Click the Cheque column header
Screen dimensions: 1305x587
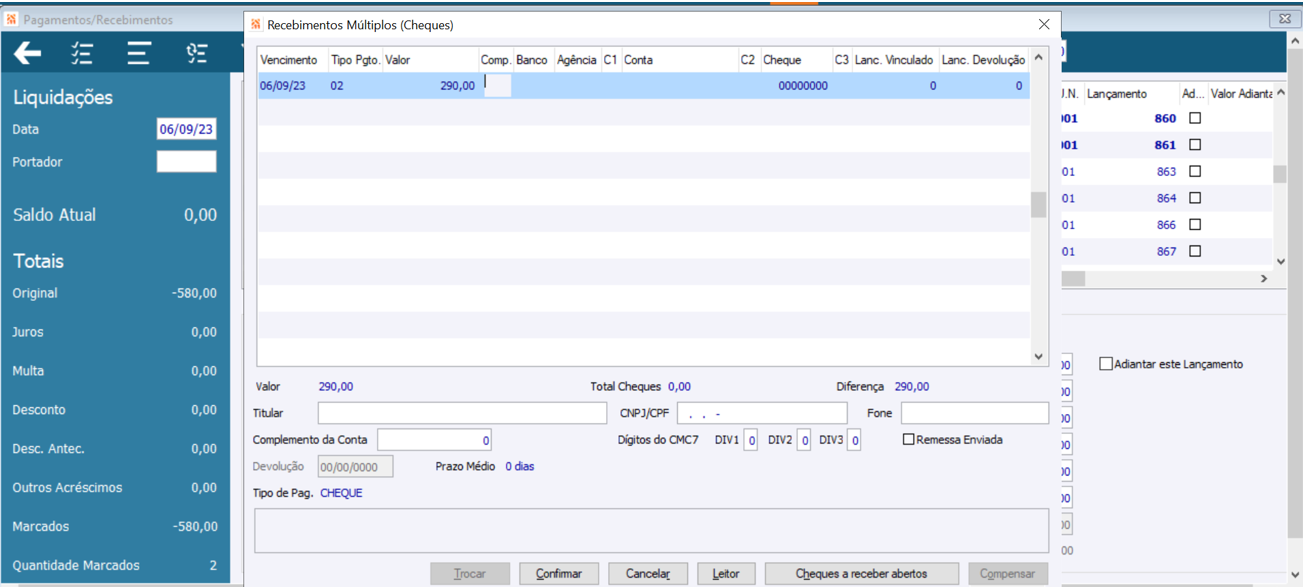(795, 60)
